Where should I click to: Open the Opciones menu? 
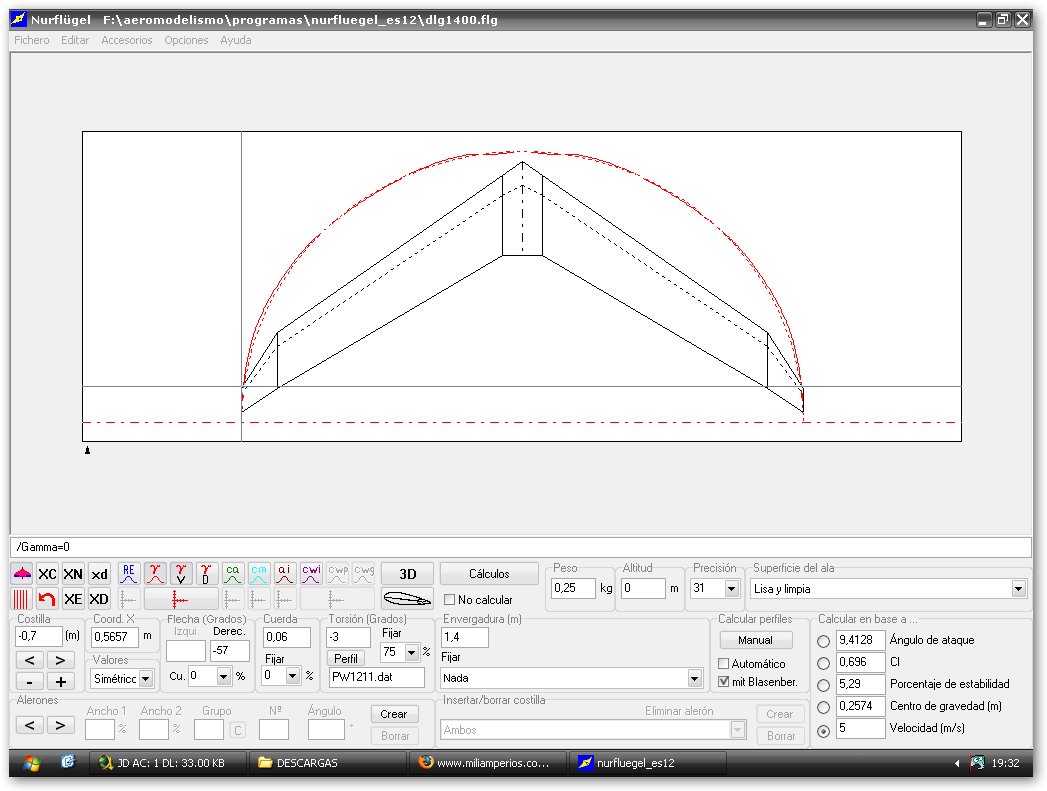[186, 40]
